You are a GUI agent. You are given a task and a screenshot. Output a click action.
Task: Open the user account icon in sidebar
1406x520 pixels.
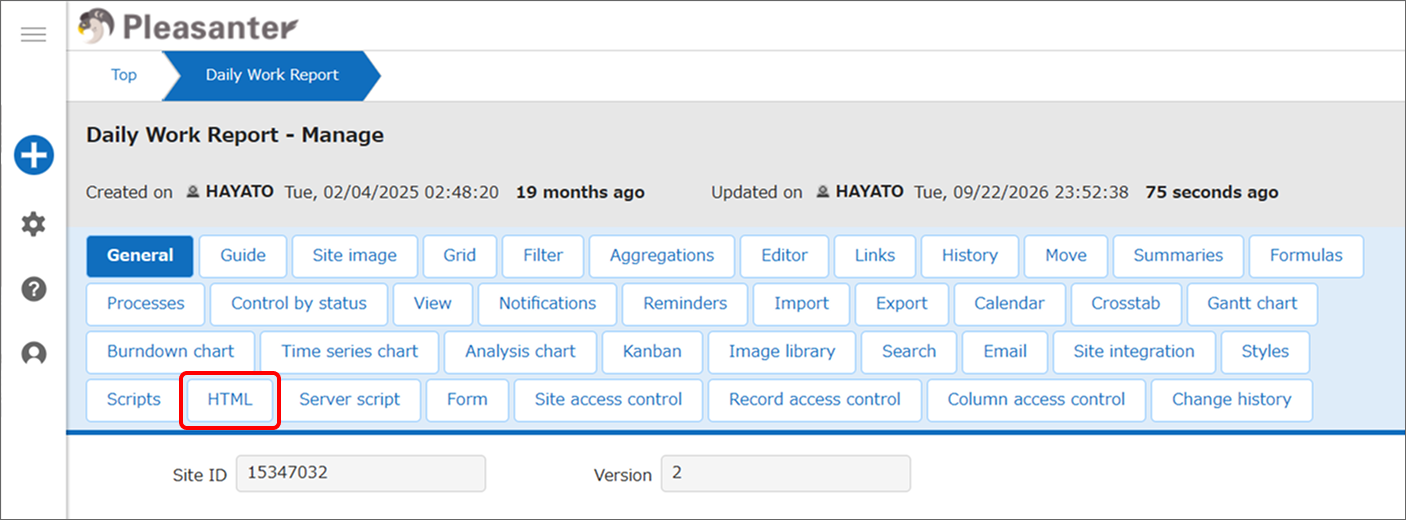click(33, 354)
